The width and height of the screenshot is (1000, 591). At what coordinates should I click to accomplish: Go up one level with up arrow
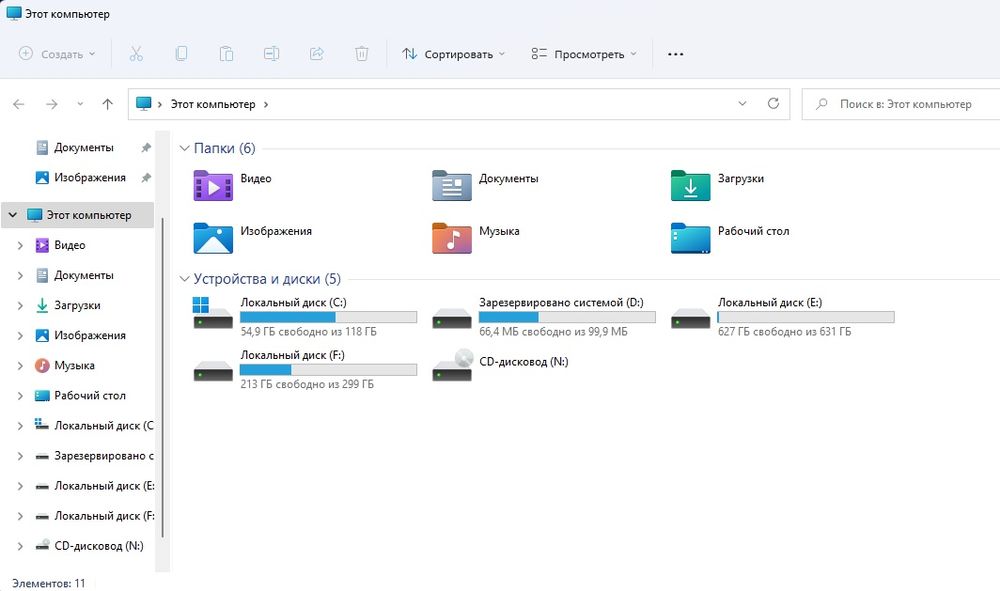(x=108, y=104)
